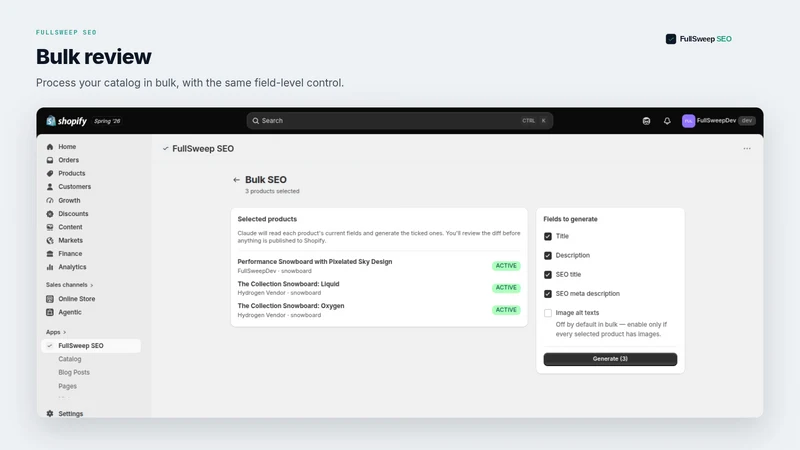The image size is (800, 450).
Task: Click ACTIVE badge for Snowboard: Oxygen
Action: coord(506,310)
